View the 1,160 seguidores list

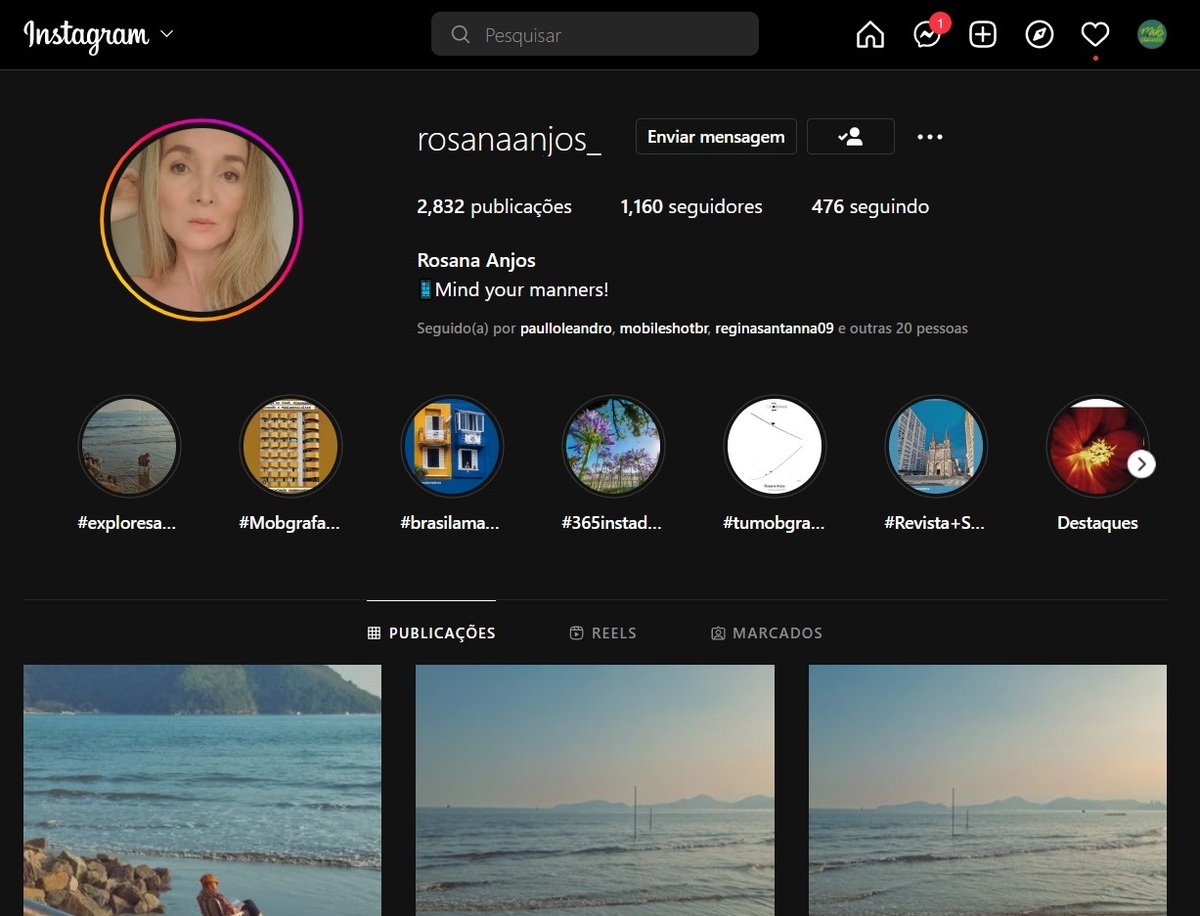click(690, 206)
